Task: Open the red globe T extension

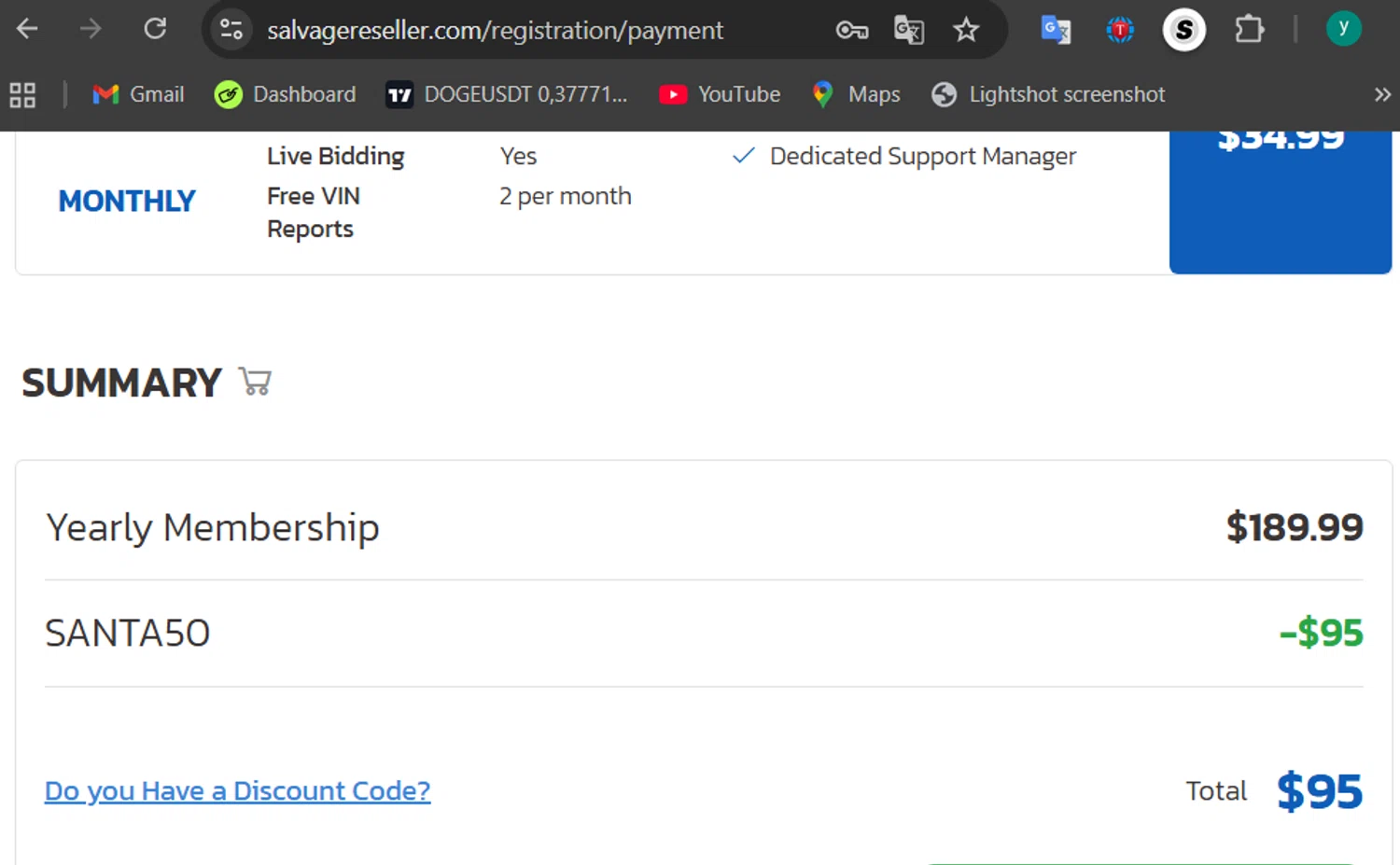Action: (x=1120, y=30)
